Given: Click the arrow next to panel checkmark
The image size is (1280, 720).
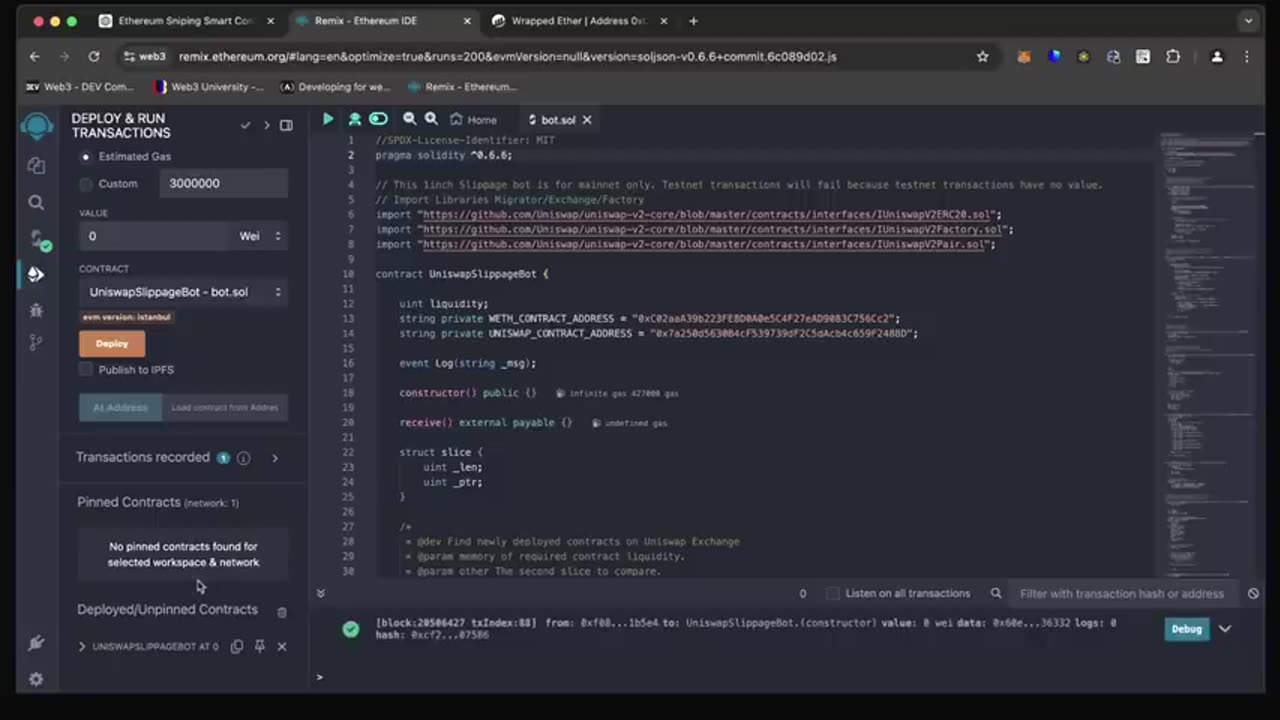Looking at the screenshot, I should (266, 125).
